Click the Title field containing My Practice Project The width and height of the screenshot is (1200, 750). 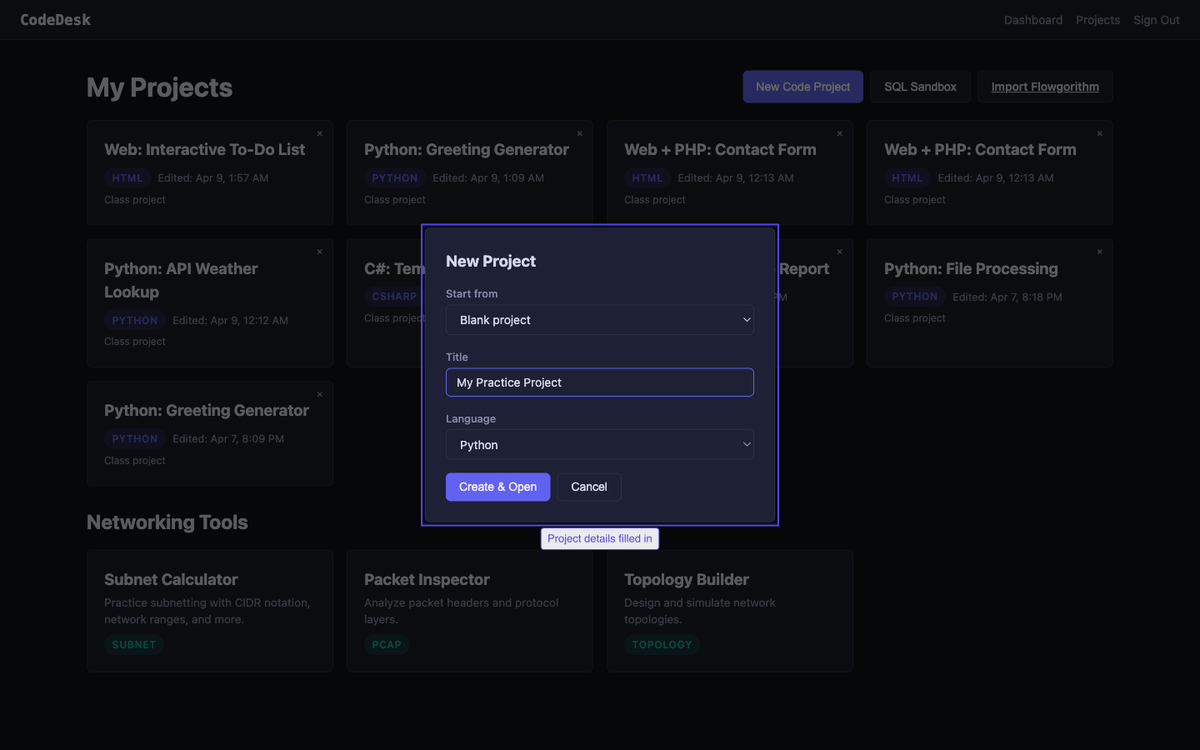[x=599, y=382]
